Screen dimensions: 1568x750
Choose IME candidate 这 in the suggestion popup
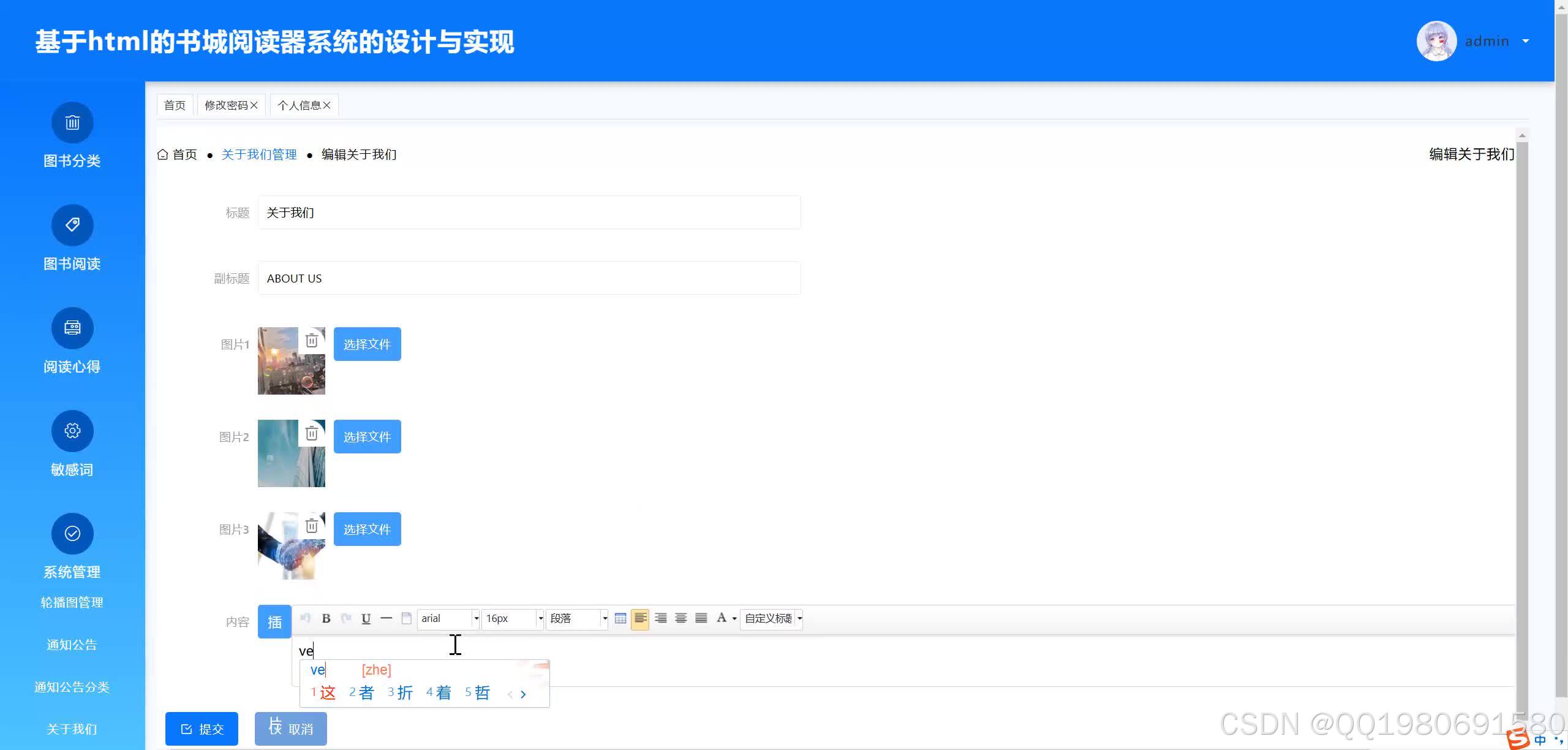(x=328, y=693)
